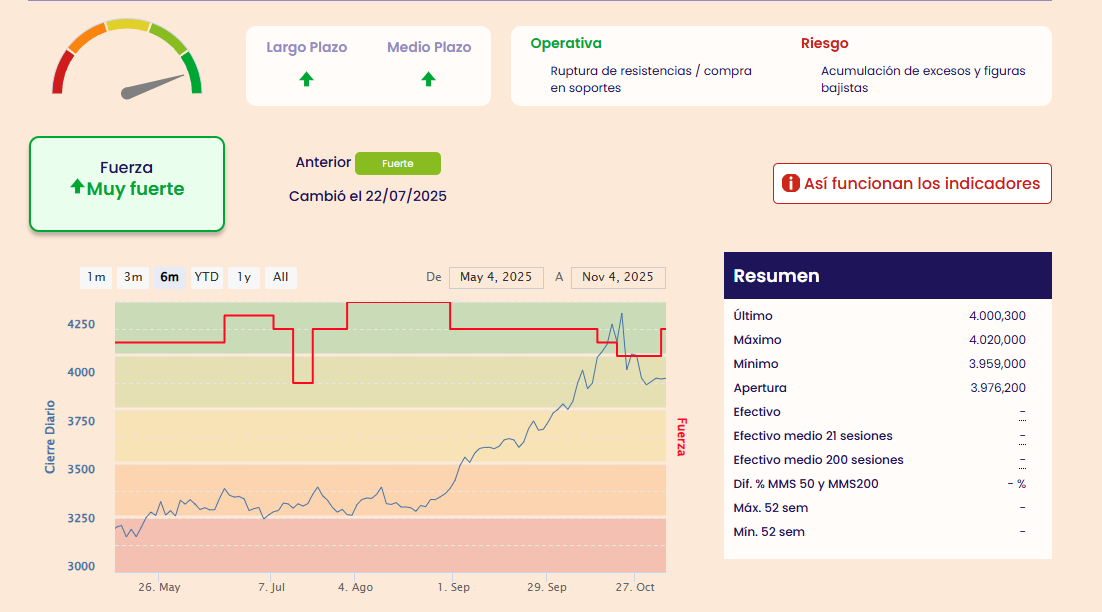Open the start date field May 4, 2025

[496, 277]
